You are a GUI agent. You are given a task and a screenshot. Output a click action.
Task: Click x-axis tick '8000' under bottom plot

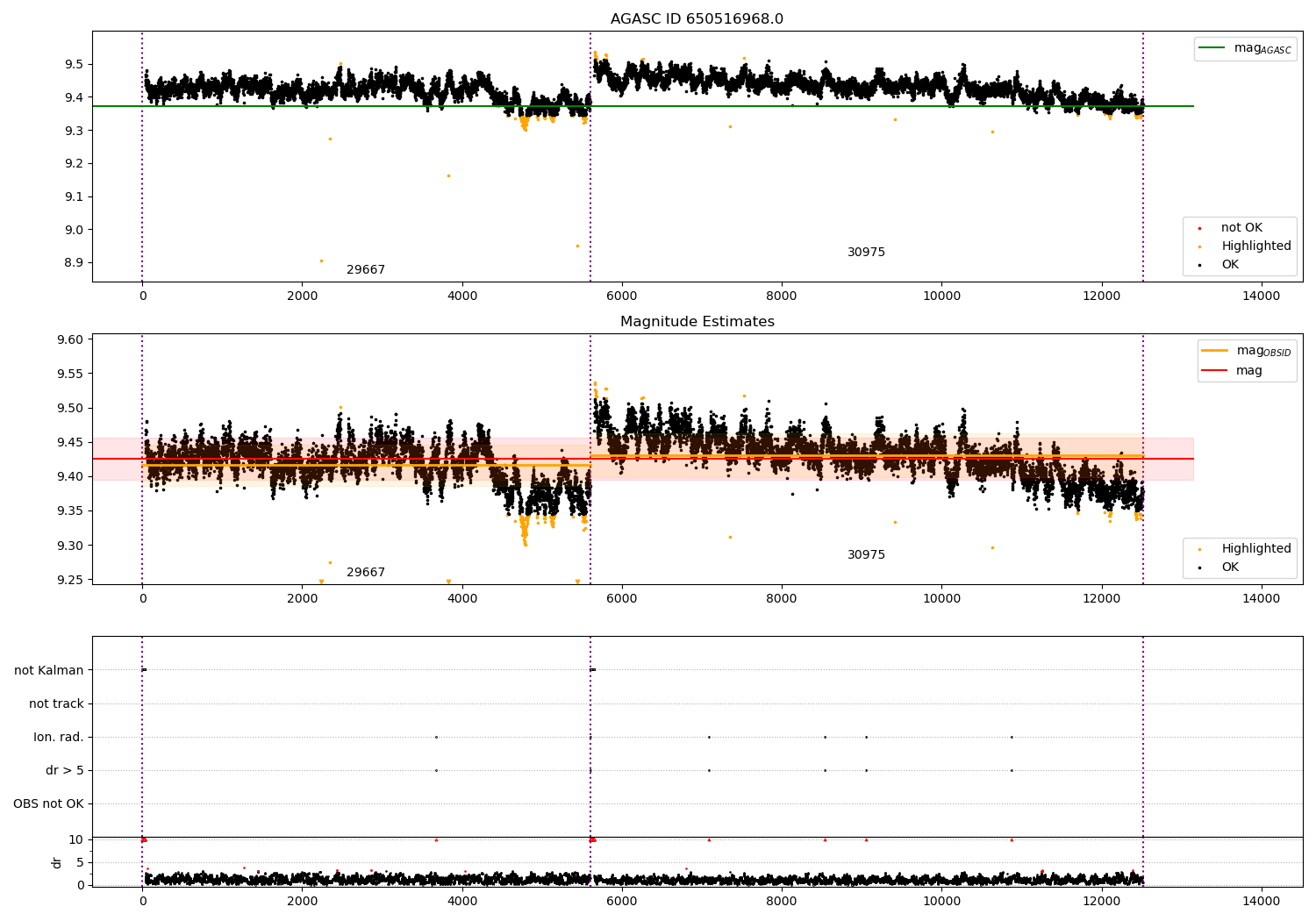[782, 901]
